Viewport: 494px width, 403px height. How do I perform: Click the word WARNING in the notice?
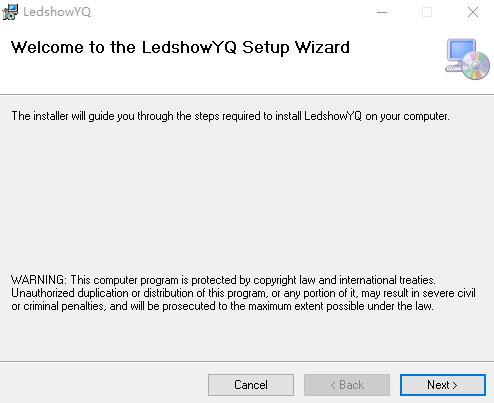(39, 280)
